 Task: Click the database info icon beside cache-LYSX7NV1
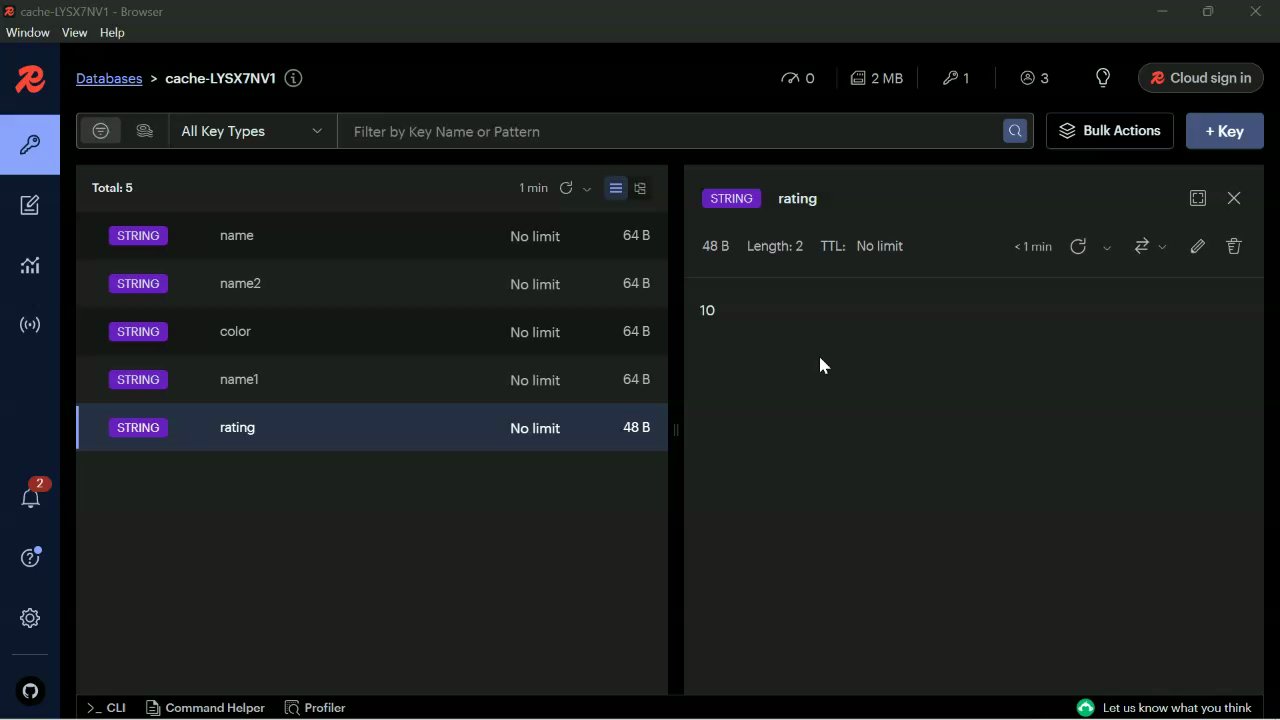tap(293, 78)
